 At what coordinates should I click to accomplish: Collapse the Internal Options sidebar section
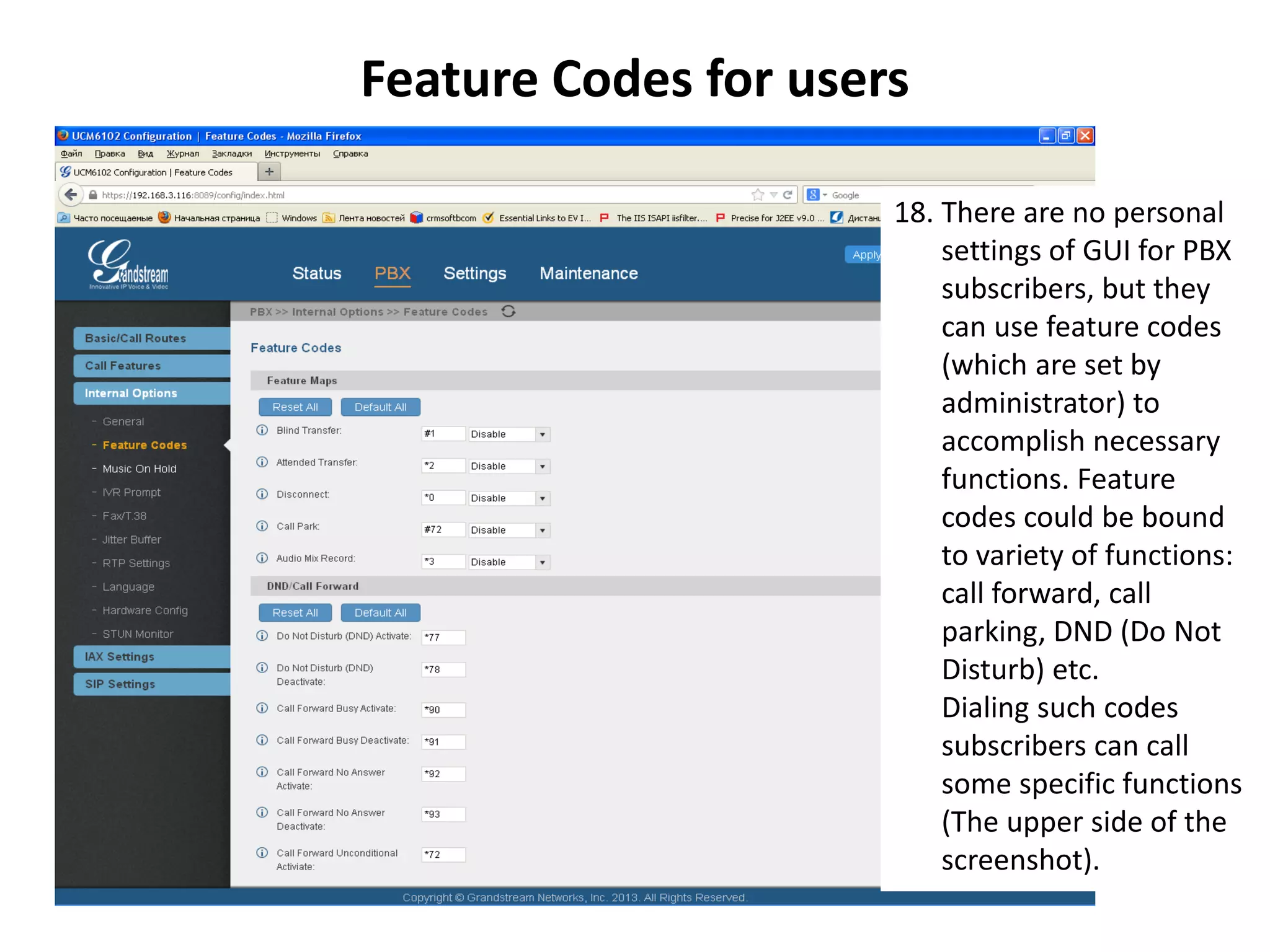(x=152, y=393)
